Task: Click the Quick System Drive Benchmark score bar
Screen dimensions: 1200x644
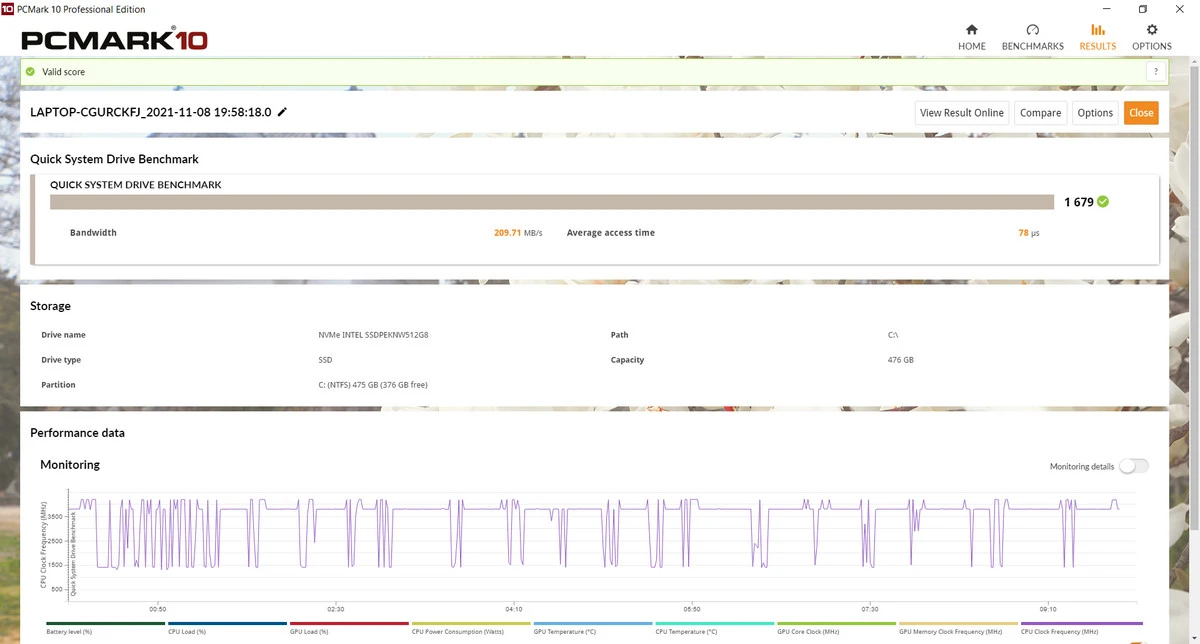Action: click(552, 202)
